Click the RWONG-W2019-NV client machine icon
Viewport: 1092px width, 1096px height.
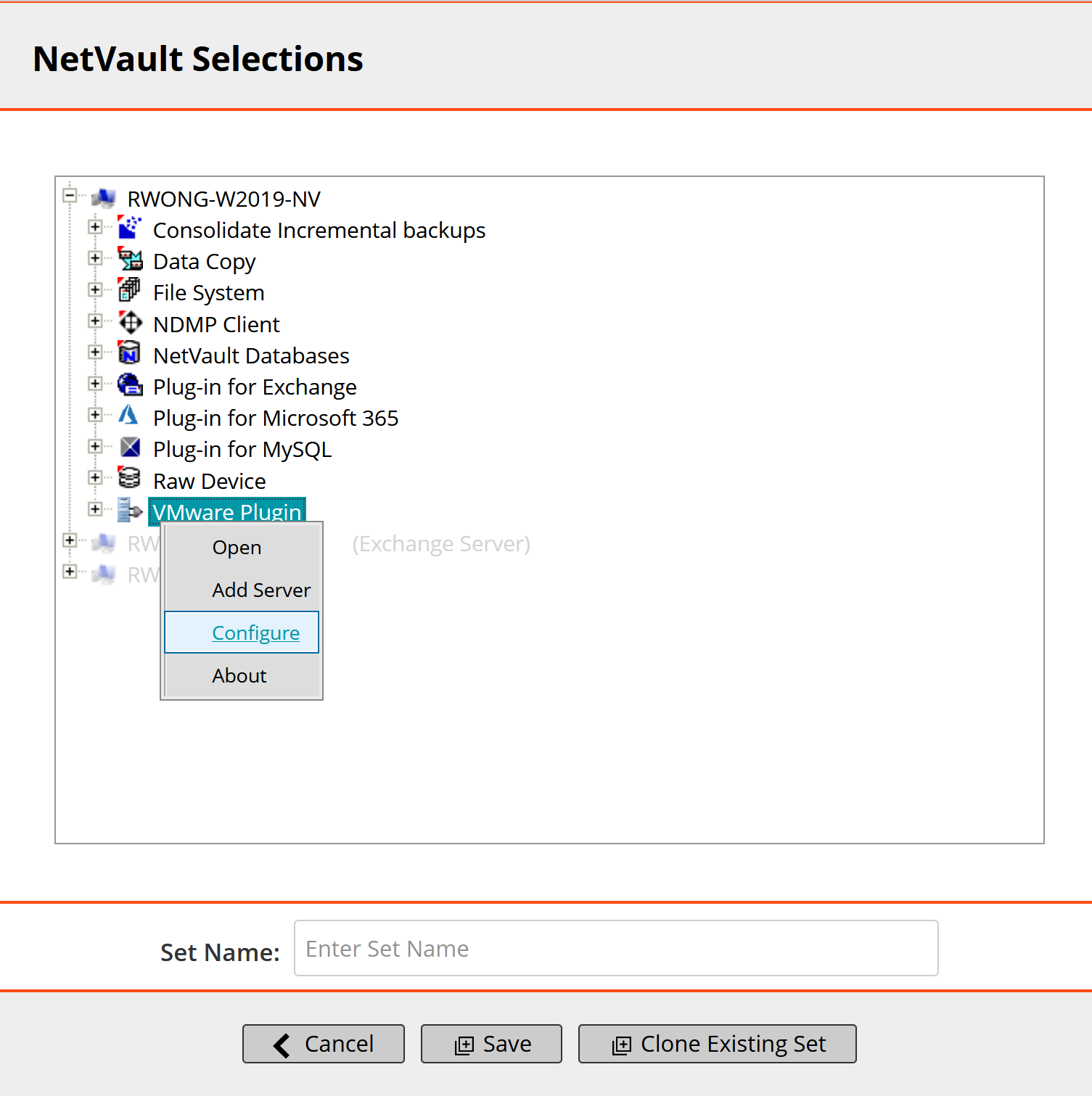(x=104, y=197)
